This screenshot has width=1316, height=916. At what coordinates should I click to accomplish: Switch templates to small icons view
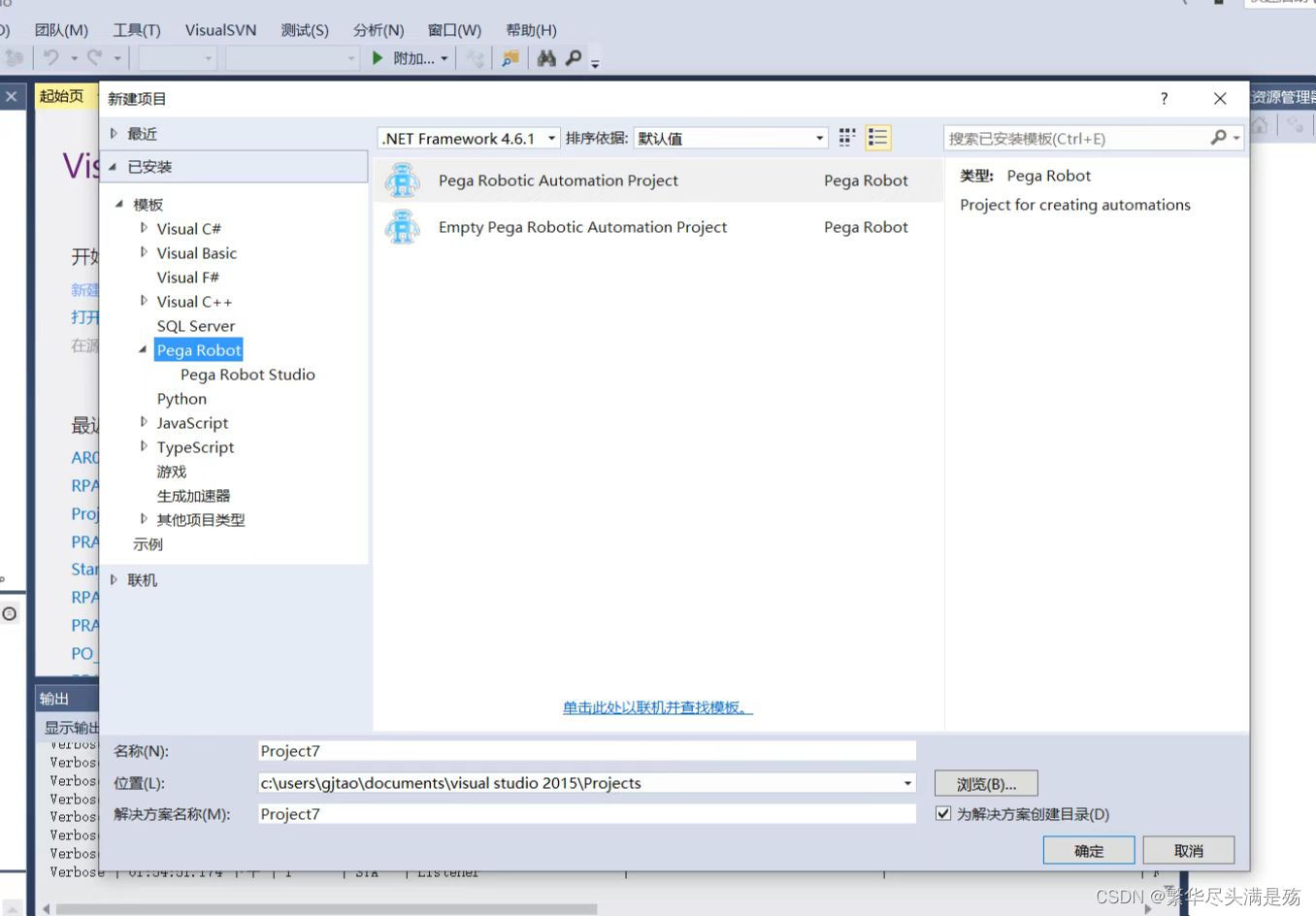(847, 138)
